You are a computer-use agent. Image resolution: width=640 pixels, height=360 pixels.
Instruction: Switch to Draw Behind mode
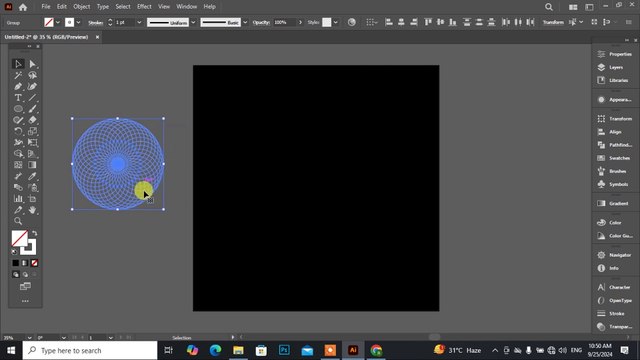pos(25,275)
